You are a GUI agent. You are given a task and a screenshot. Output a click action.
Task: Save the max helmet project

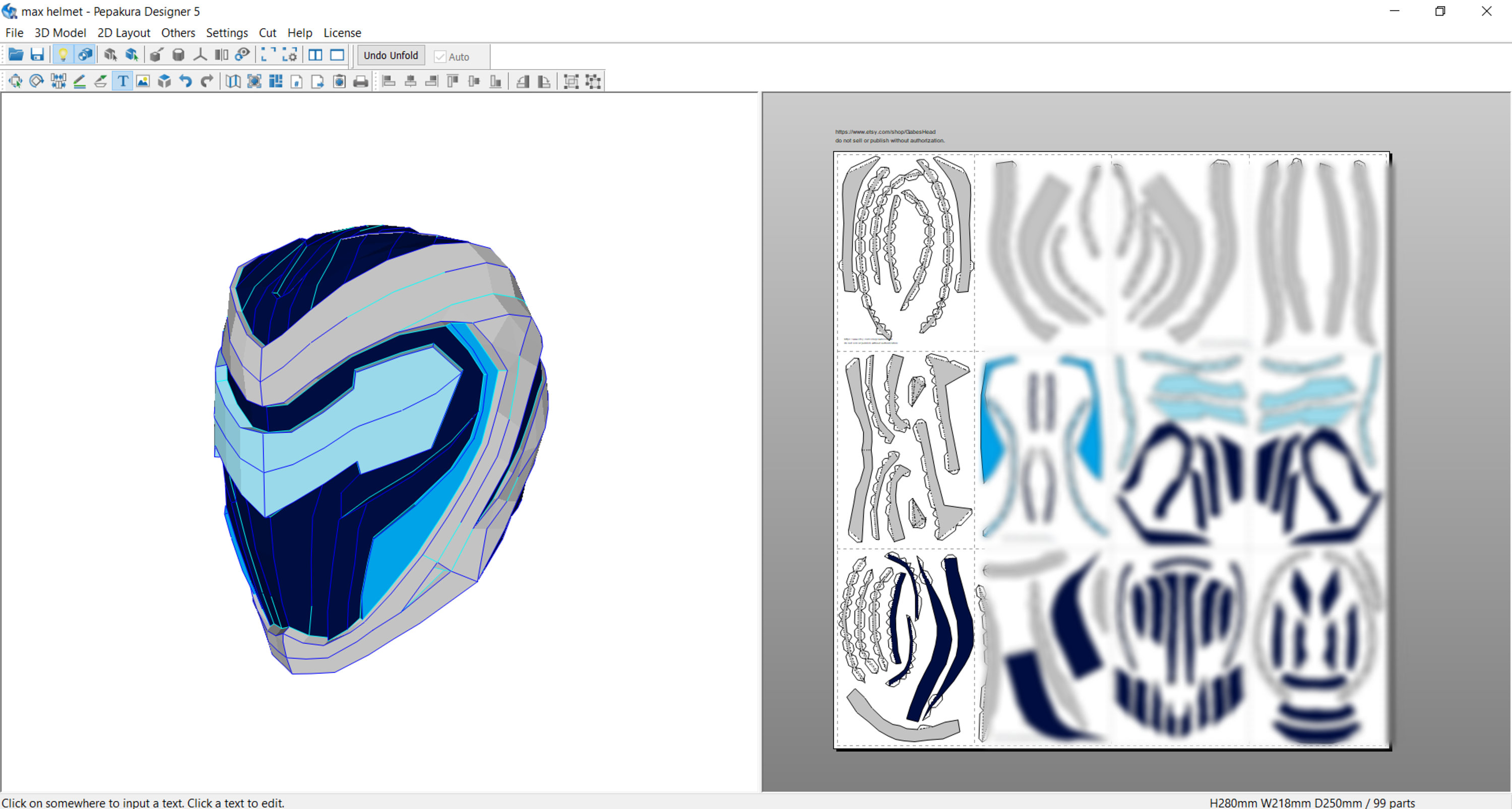point(37,54)
